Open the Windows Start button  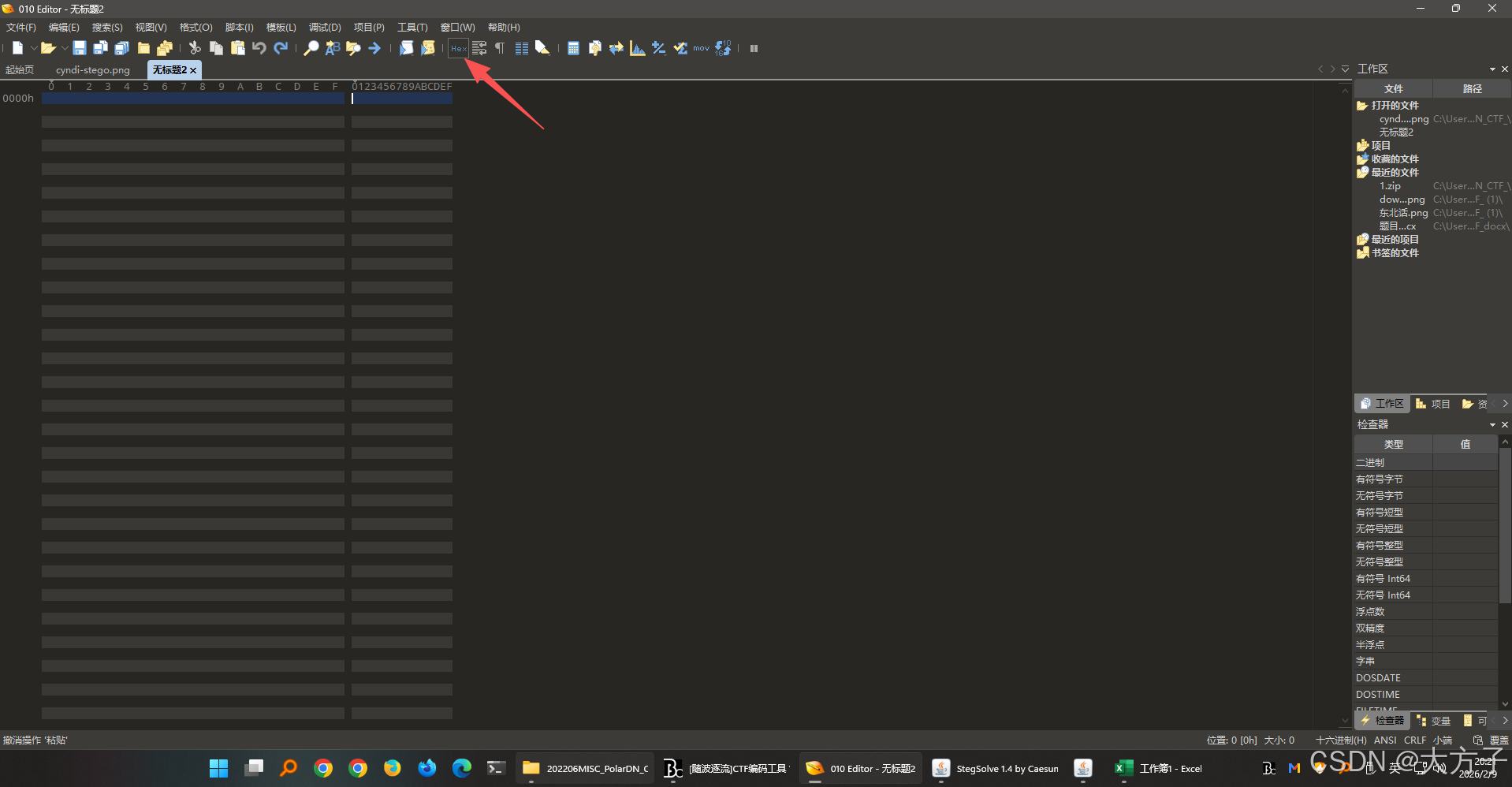[218, 769]
